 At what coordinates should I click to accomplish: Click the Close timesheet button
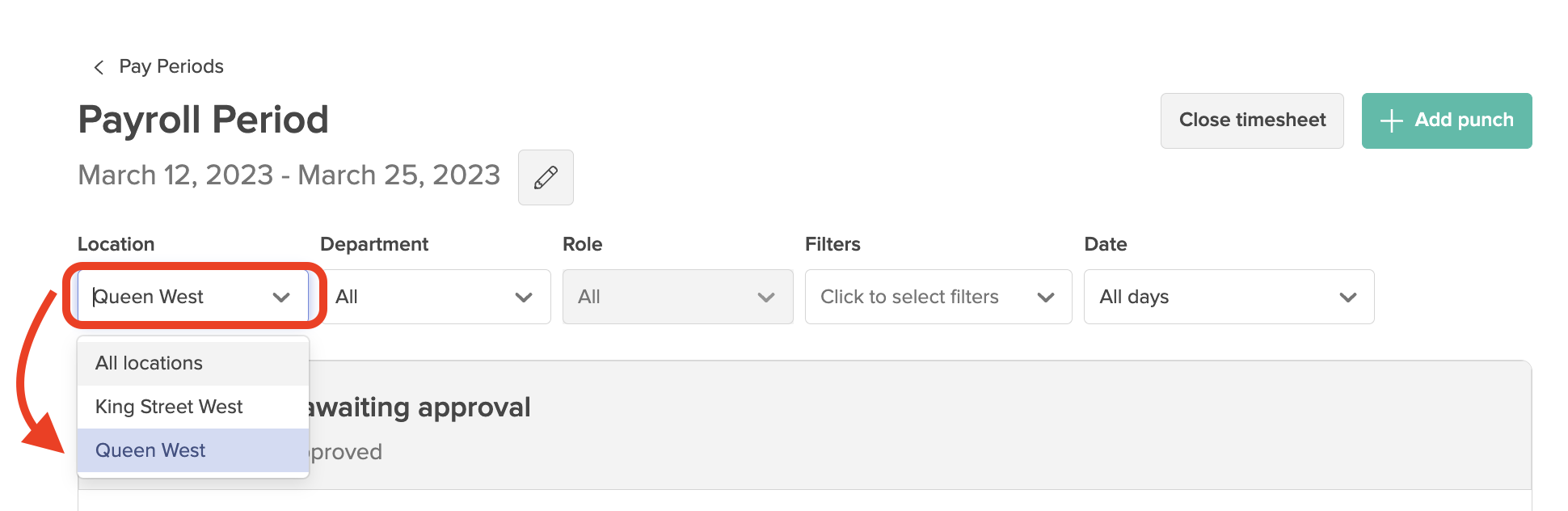tap(1252, 120)
